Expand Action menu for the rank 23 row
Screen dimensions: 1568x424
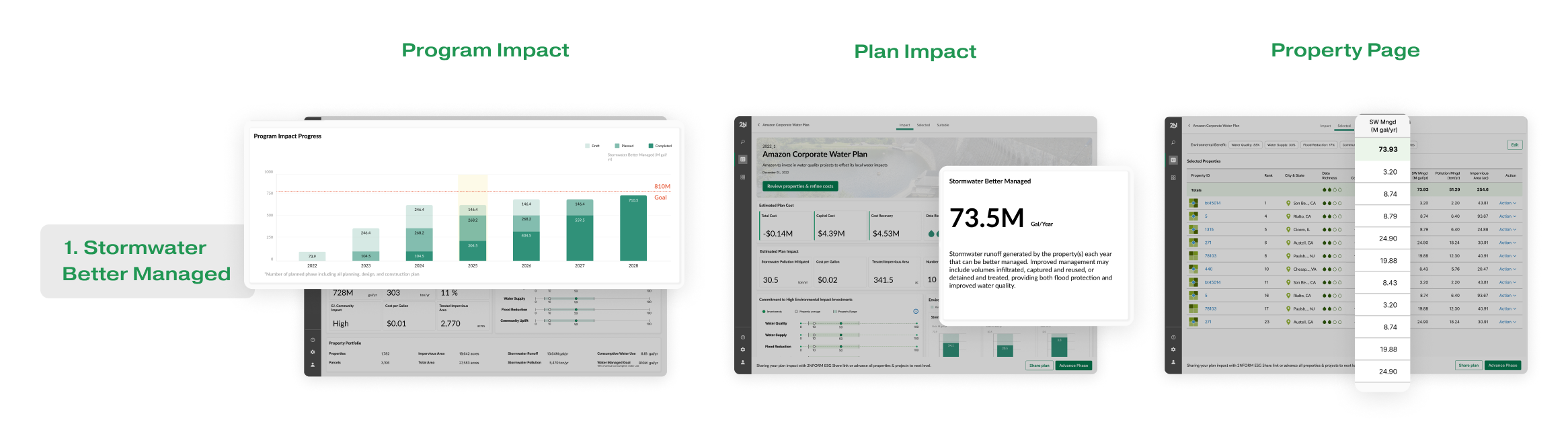pos(1507,322)
